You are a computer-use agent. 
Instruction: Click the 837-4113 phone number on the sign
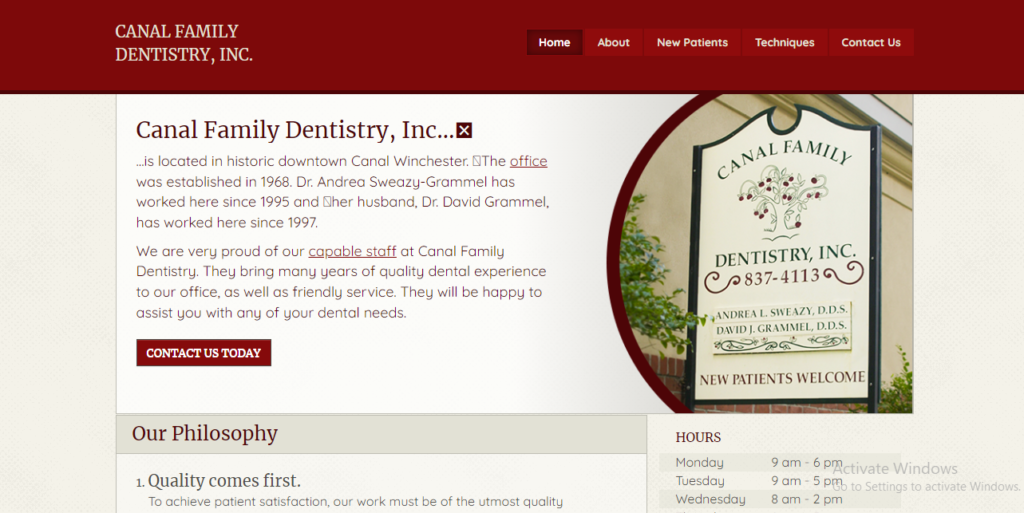point(781,277)
